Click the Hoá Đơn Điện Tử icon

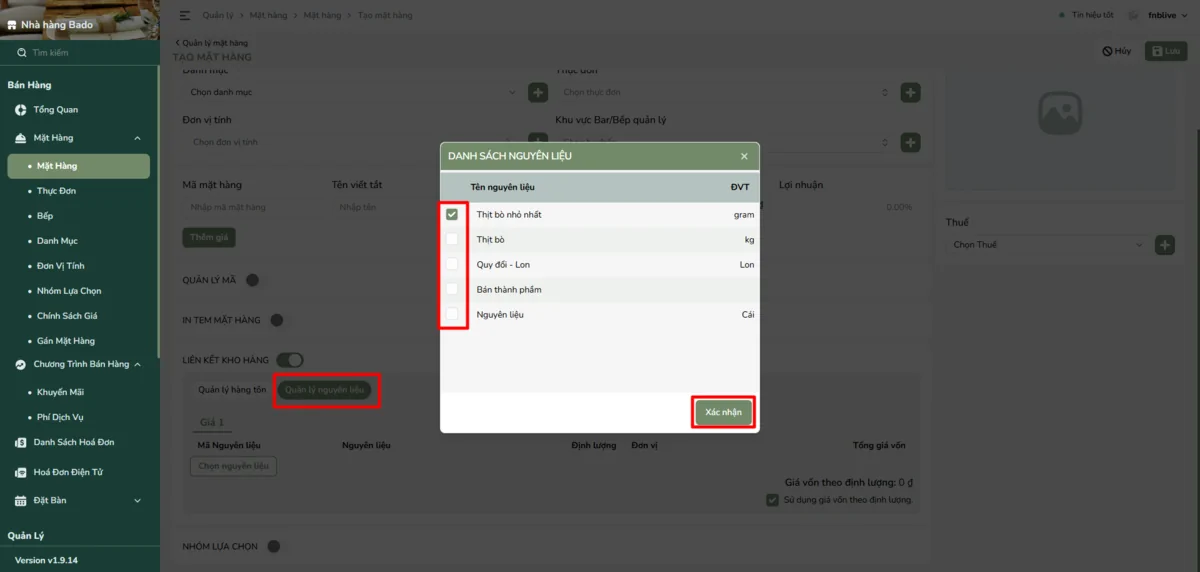[x=21, y=472]
